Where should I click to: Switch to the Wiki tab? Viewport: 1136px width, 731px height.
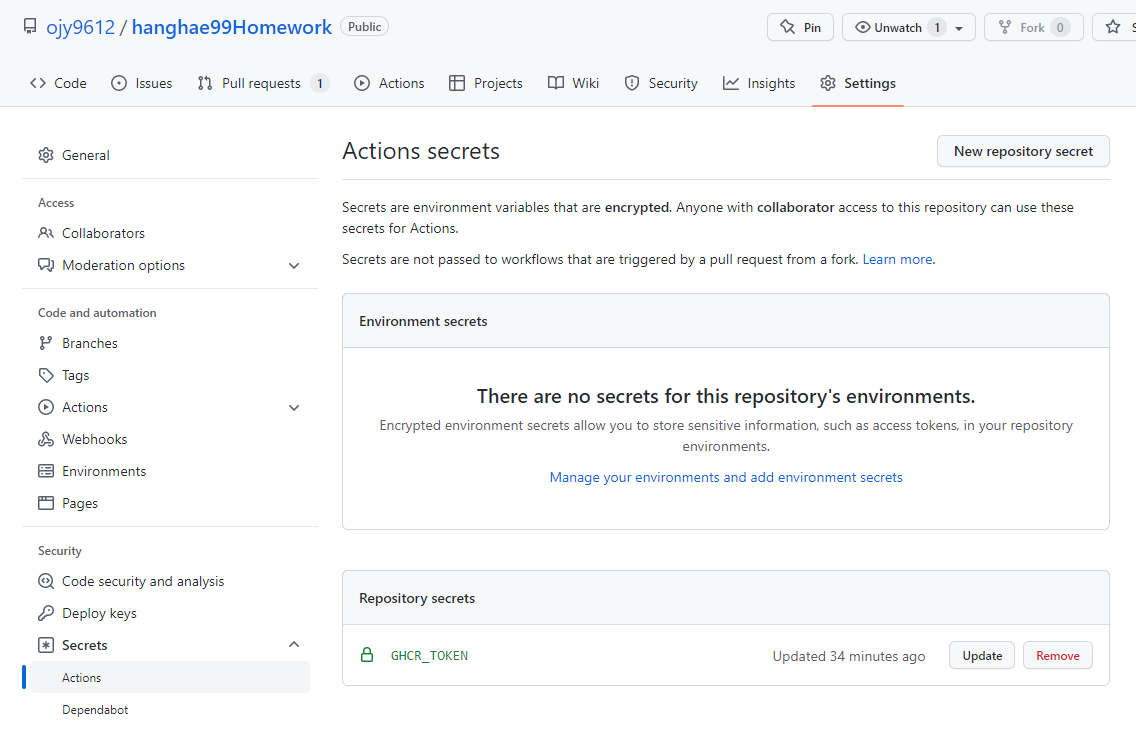click(573, 83)
